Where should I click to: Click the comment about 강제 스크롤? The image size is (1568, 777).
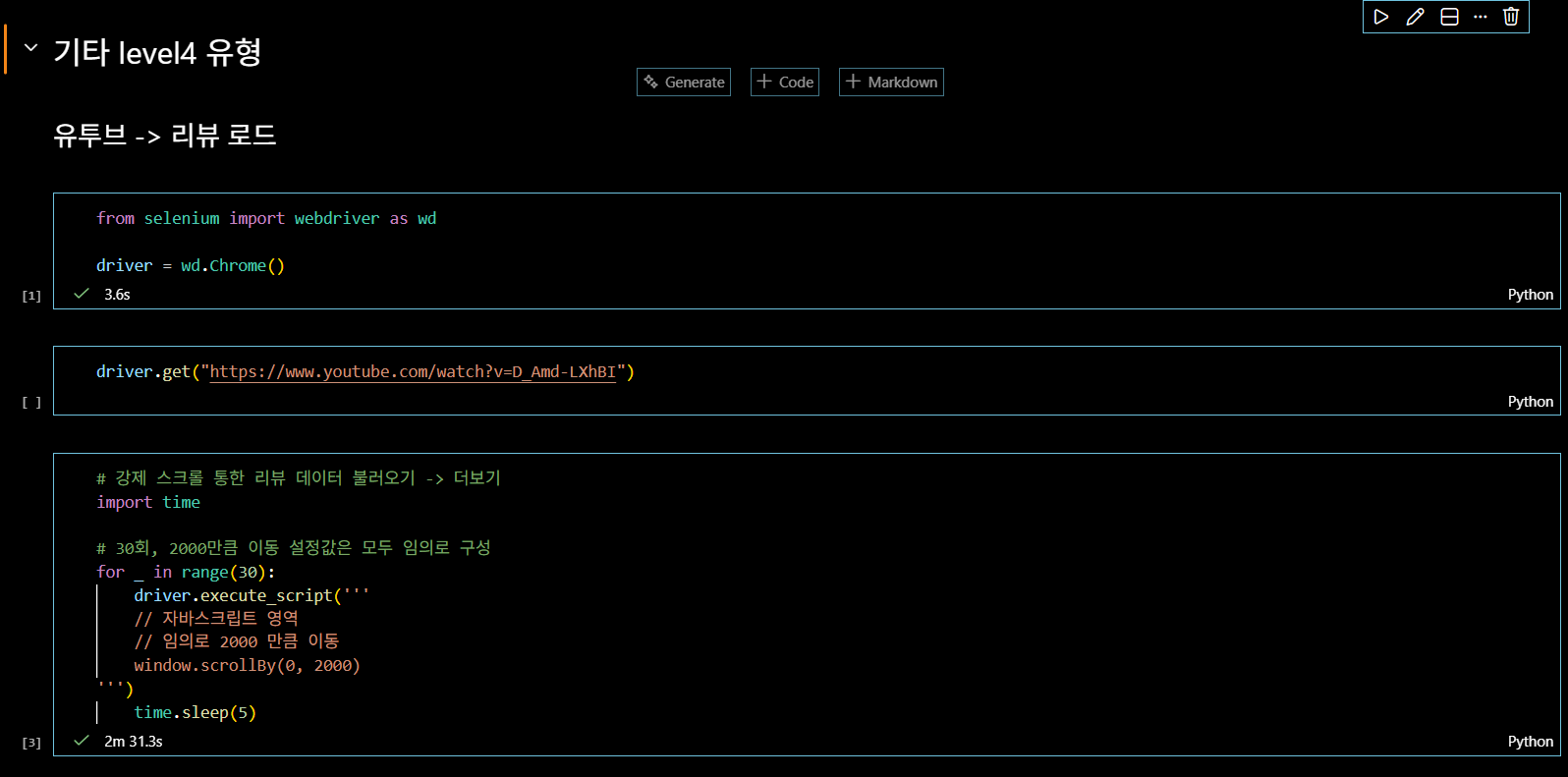tap(299, 477)
